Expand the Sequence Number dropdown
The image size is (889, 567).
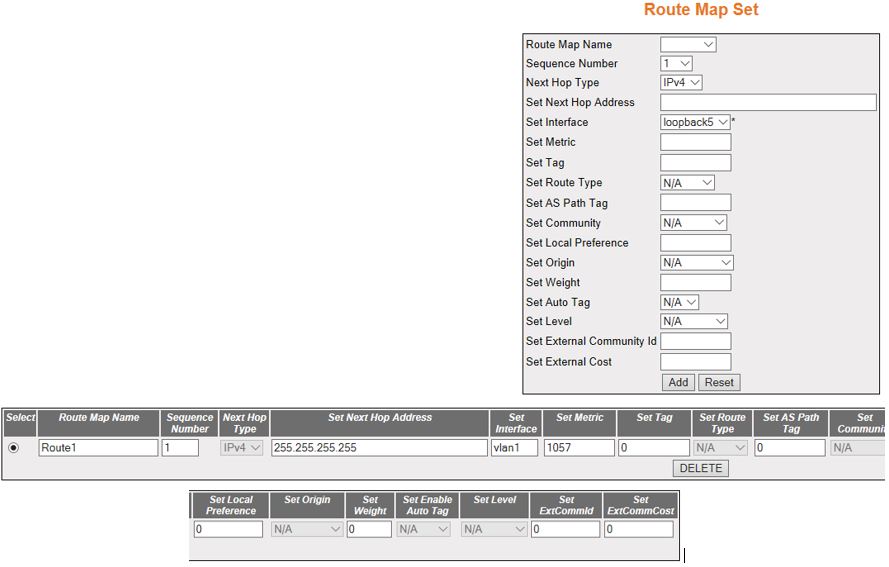point(677,63)
